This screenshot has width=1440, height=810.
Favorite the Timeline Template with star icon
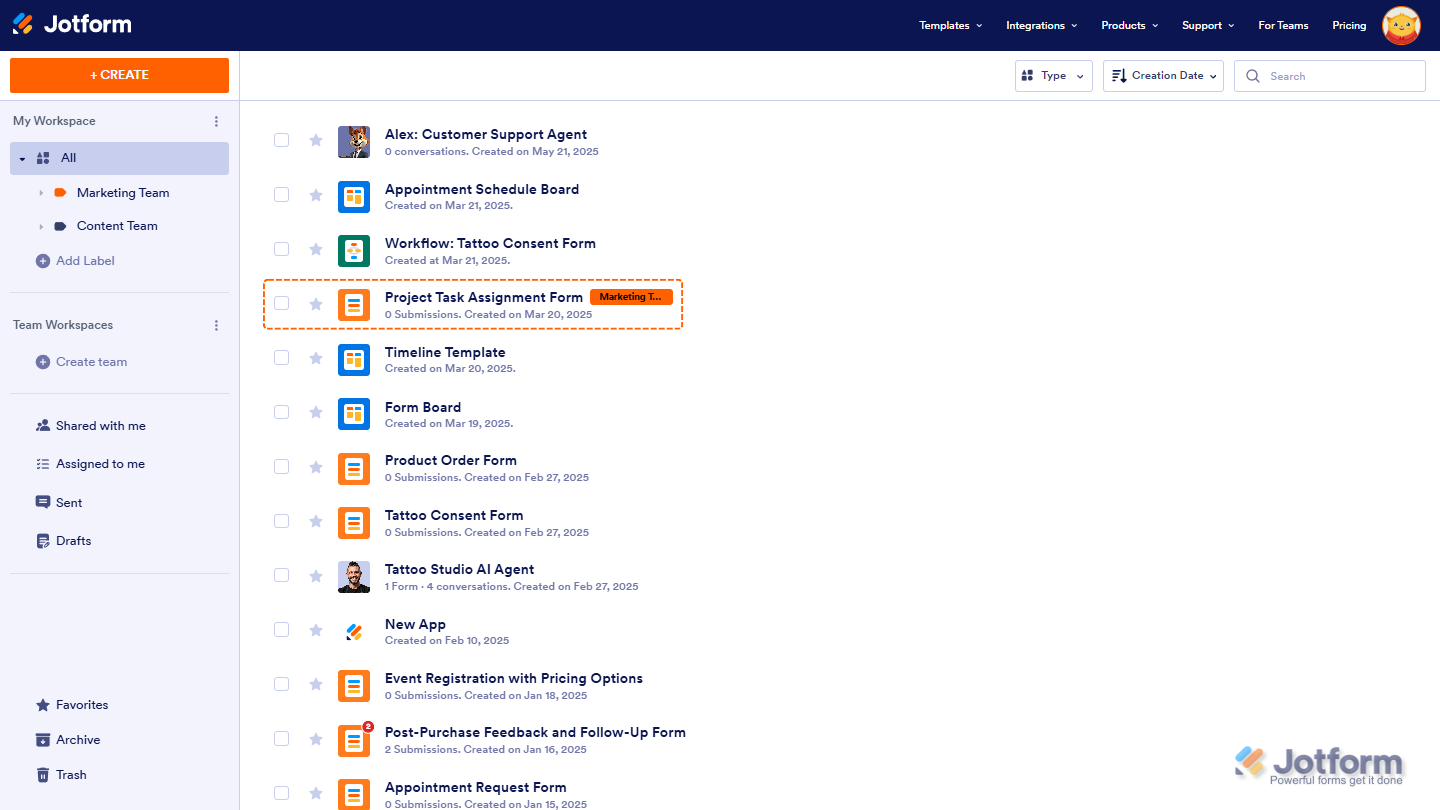(x=316, y=358)
